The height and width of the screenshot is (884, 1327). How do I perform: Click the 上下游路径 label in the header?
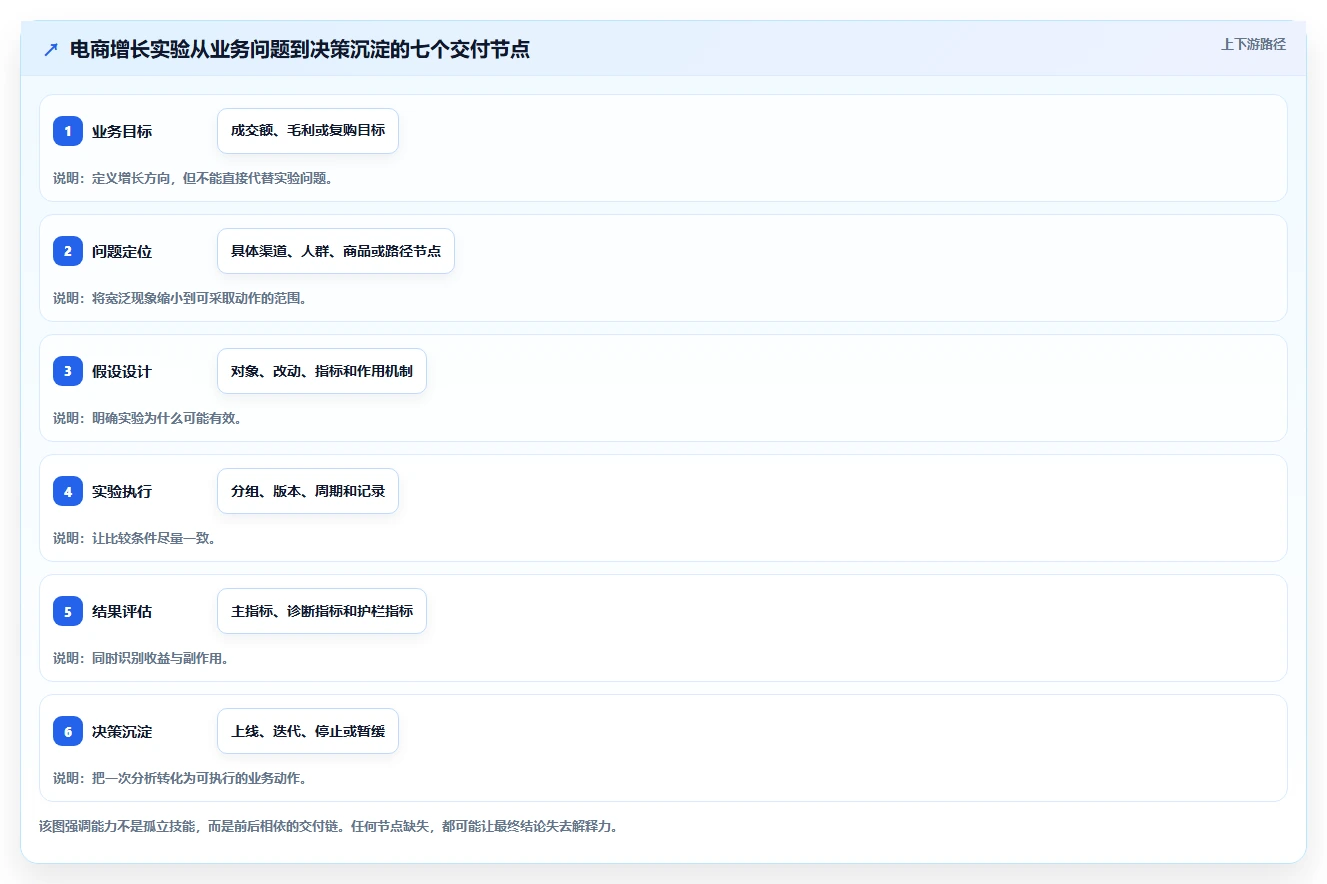tap(1253, 45)
